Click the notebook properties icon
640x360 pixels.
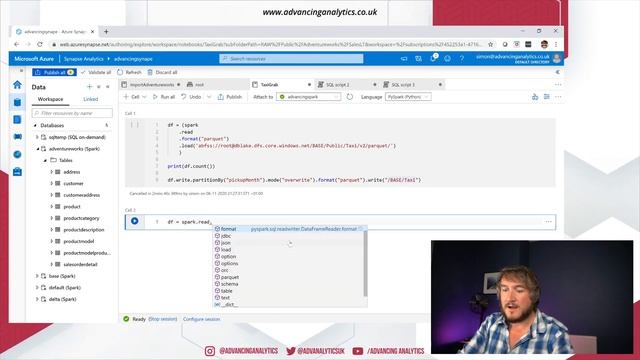547,97
